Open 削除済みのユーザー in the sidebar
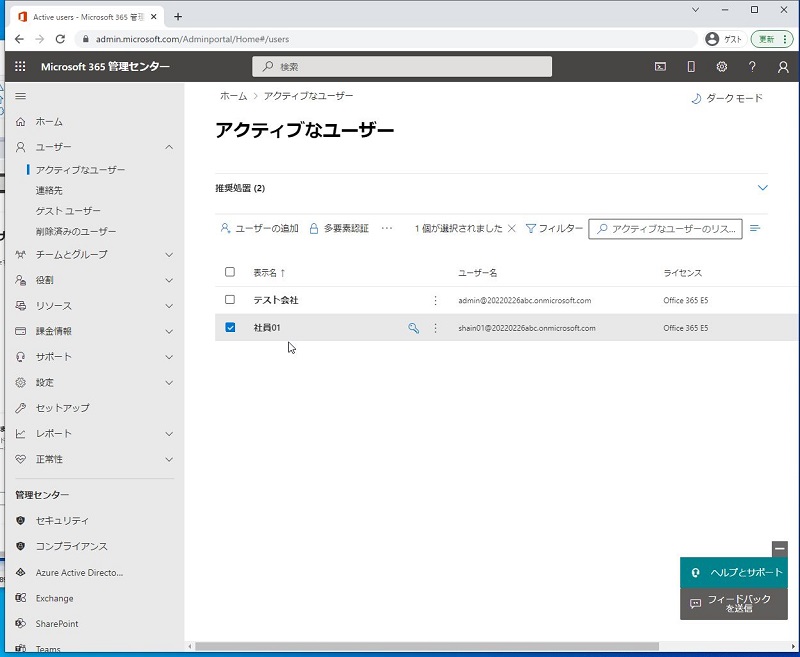 76,231
